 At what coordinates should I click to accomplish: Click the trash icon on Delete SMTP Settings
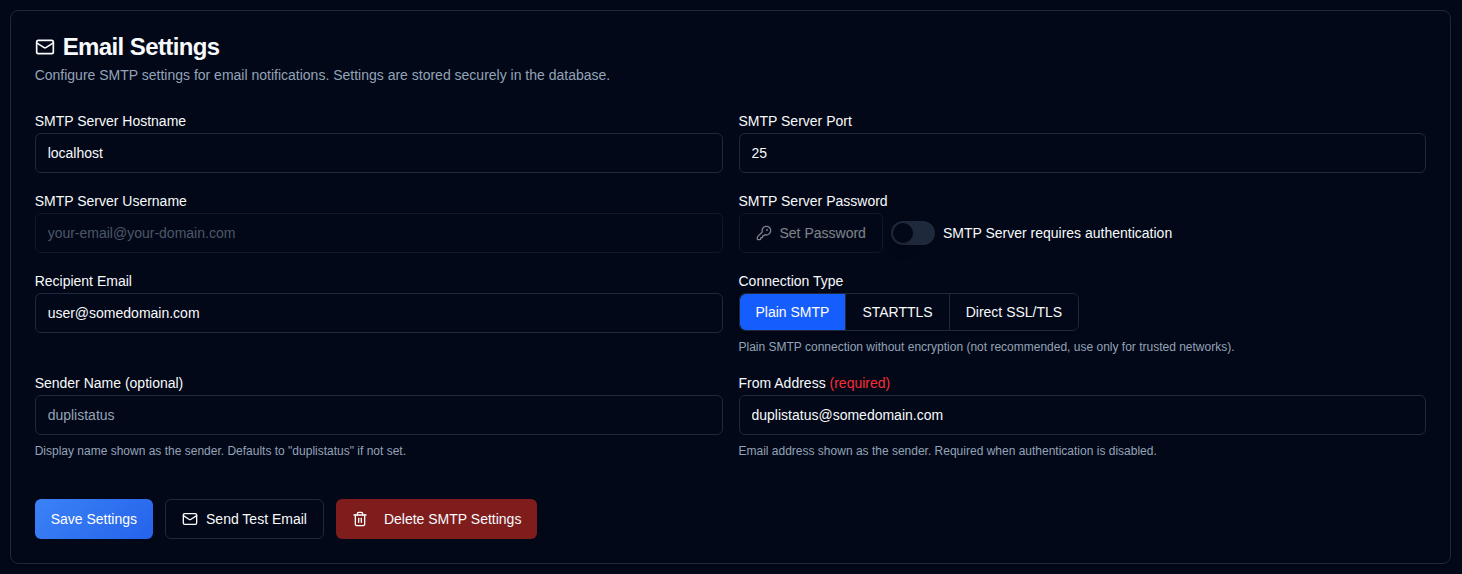click(360, 519)
